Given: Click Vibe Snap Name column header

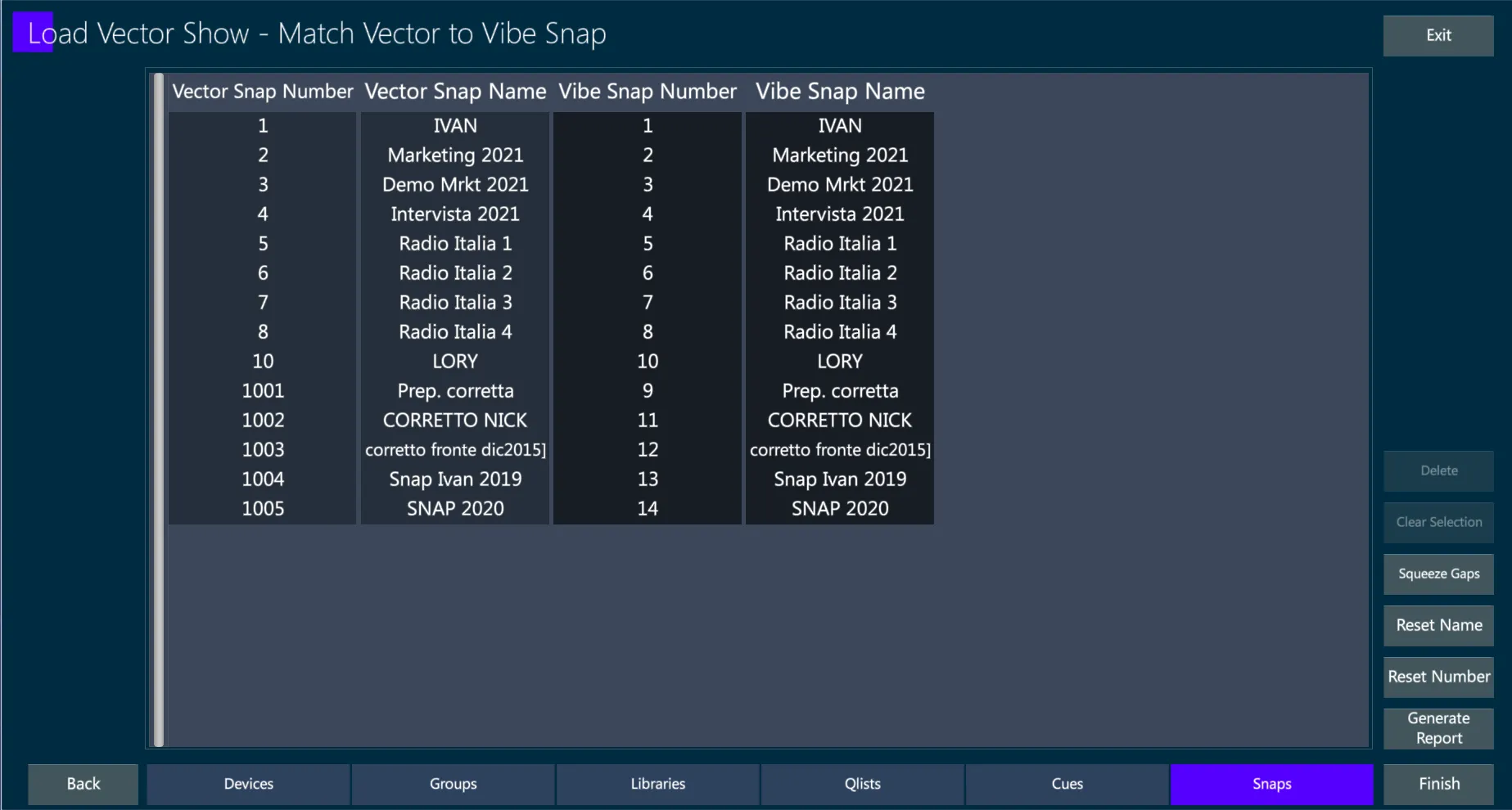Looking at the screenshot, I should click(840, 92).
